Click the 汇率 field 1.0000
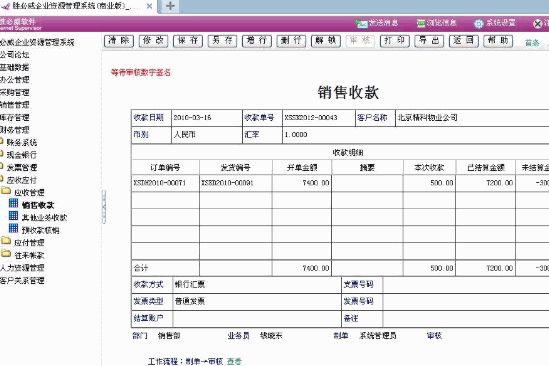The height and width of the screenshot is (366, 549). tap(416, 134)
